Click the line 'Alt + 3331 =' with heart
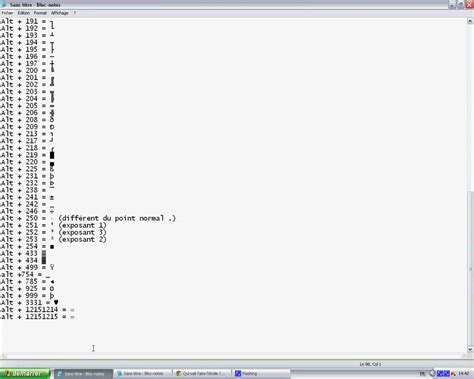Image resolution: width=474 pixels, height=379 pixels. click(29, 303)
